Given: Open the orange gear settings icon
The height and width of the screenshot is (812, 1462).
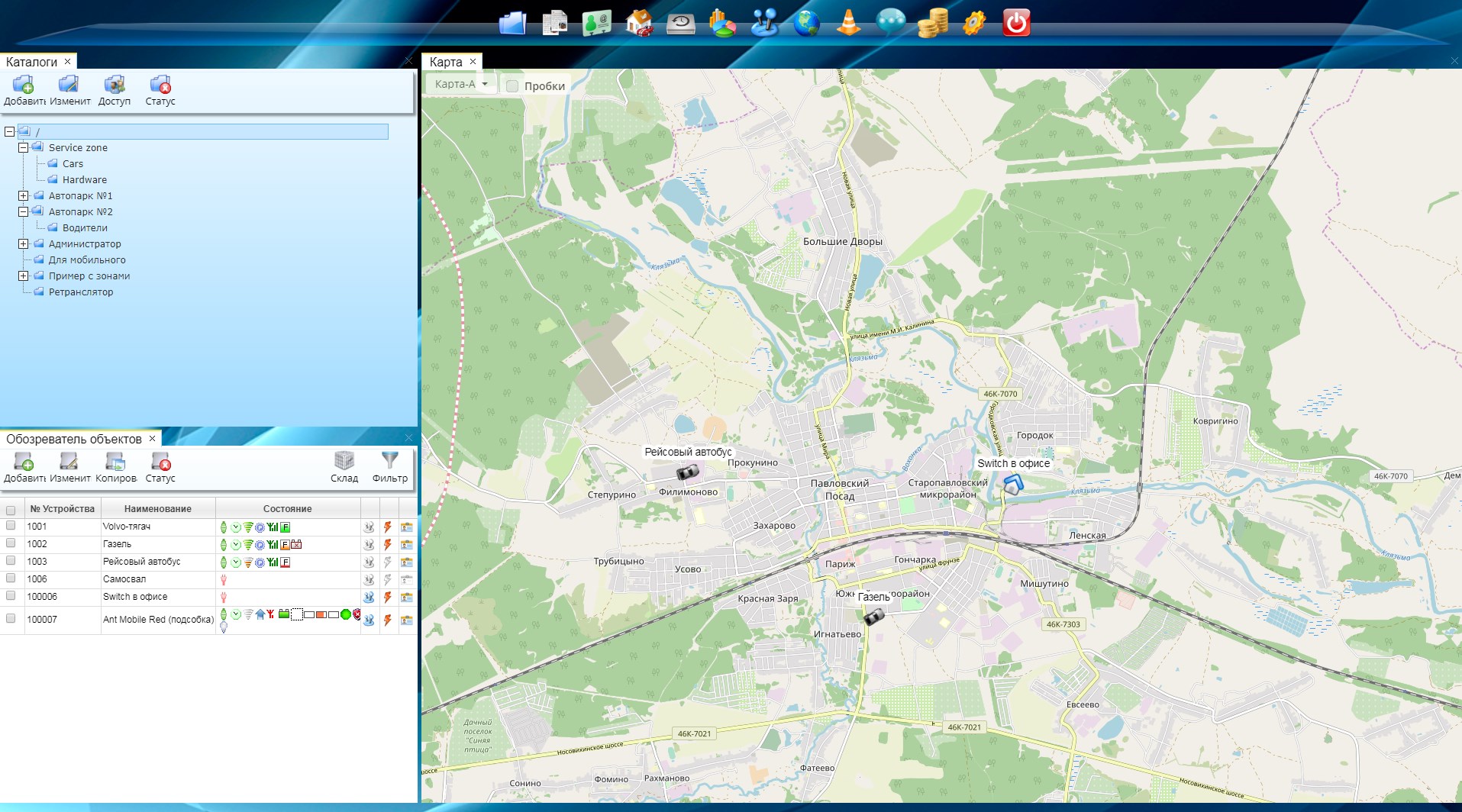Looking at the screenshot, I should point(974,23).
